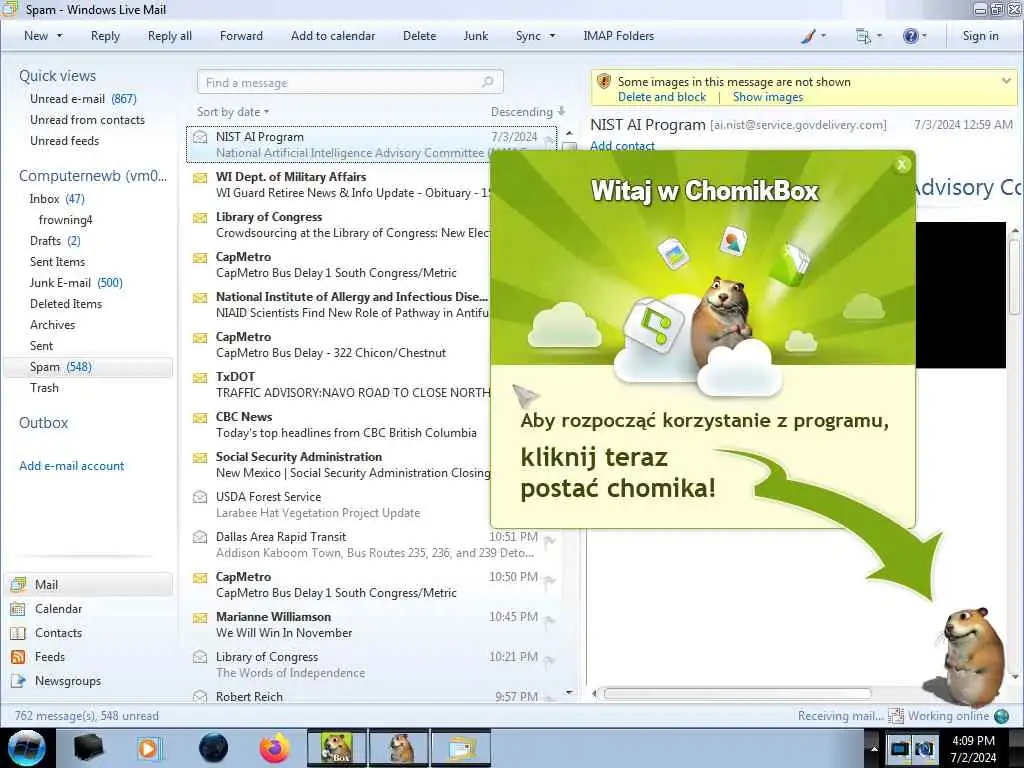Open the Deleted Items folder

pos(66,304)
